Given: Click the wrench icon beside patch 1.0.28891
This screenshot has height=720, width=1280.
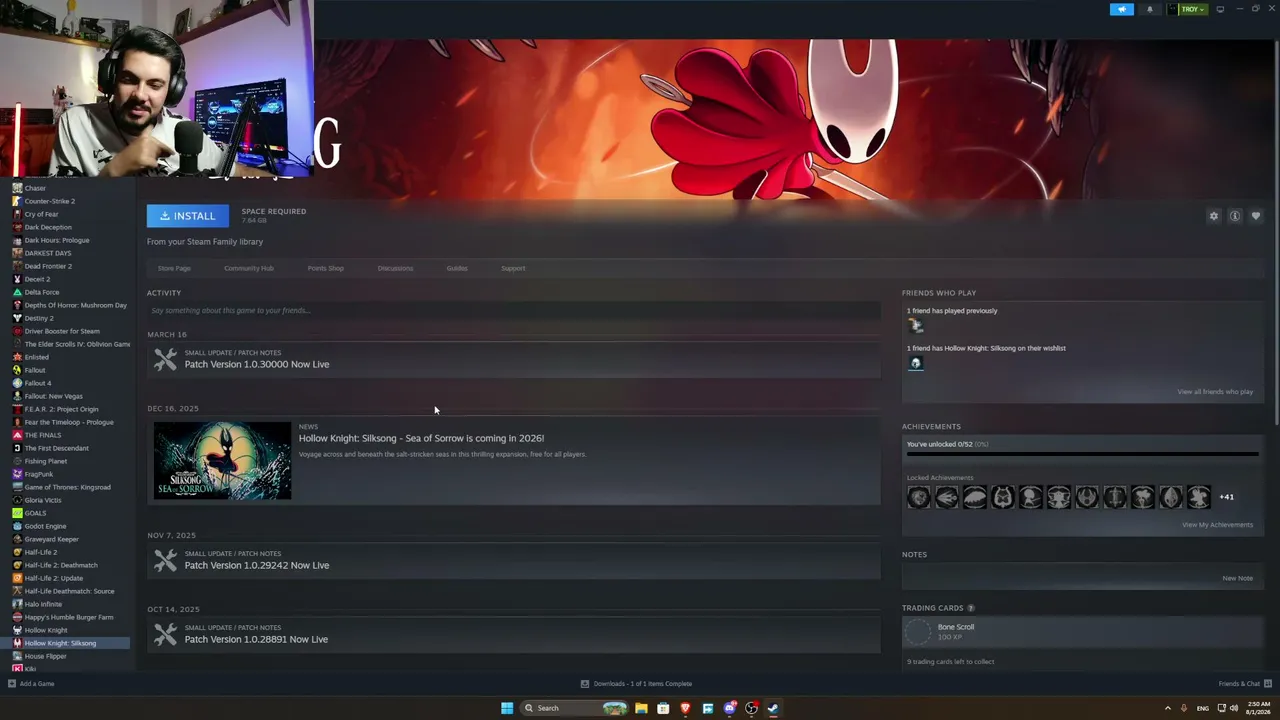Looking at the screenshot, I should (x=165, y=634).
